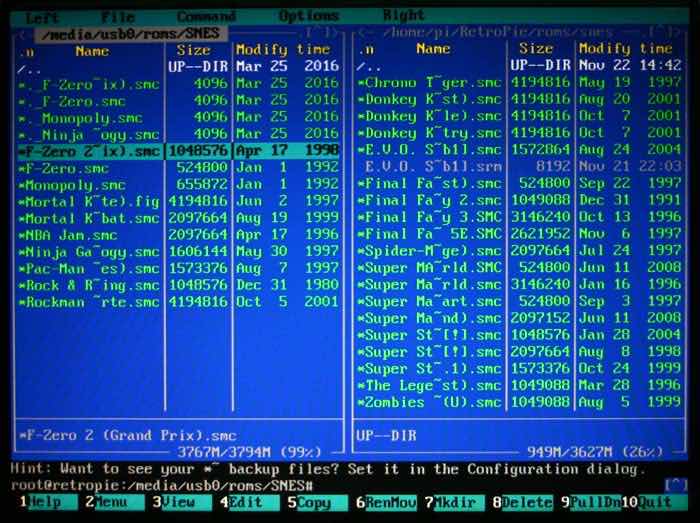Select the Mortal K~bat.smc file
Image resolution: width=700 pixels, height=523 pixels.
tap(179, 218)
